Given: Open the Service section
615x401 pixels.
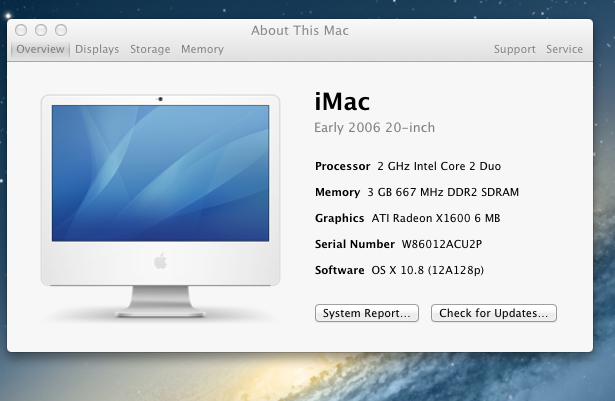Looking at the screenshot, I should pyautogui.click(x=564, y=49).
